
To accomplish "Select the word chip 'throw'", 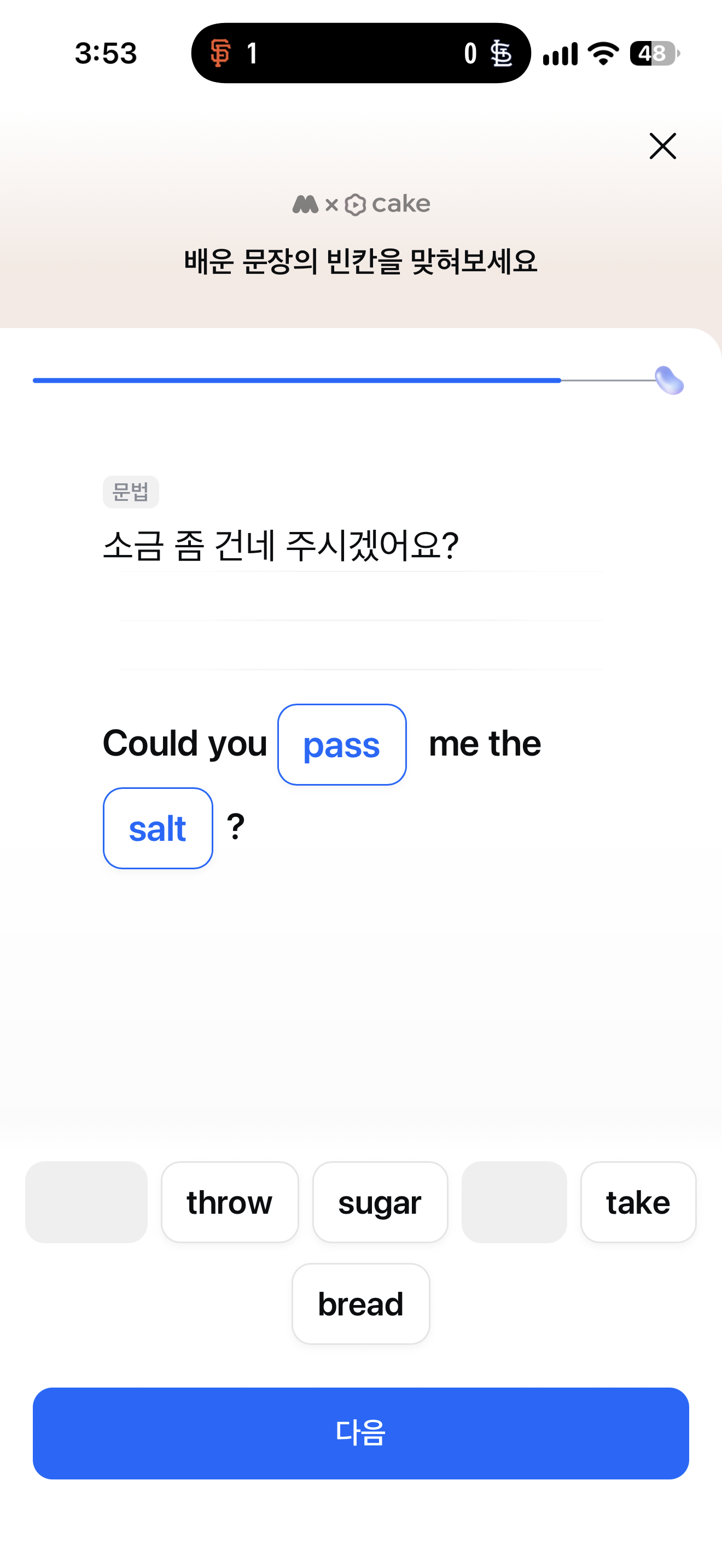I will 230,1202.
